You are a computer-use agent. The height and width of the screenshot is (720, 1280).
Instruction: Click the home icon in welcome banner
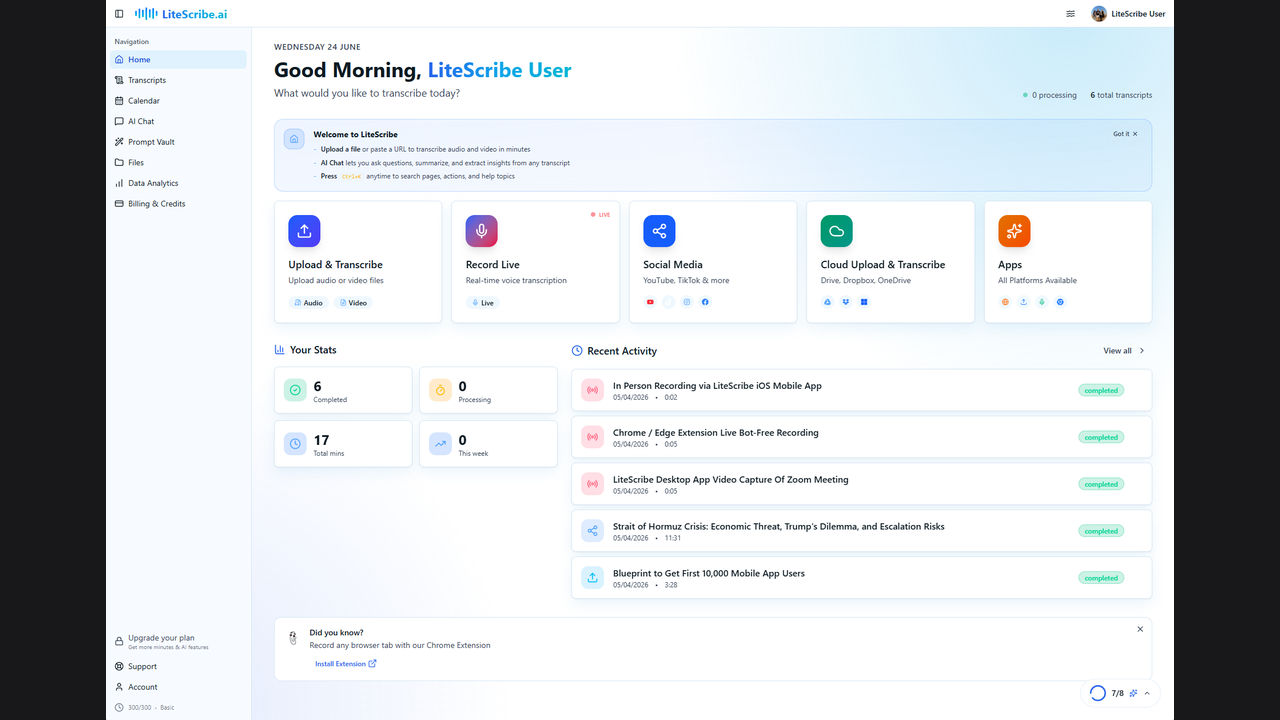pos(294,139)
